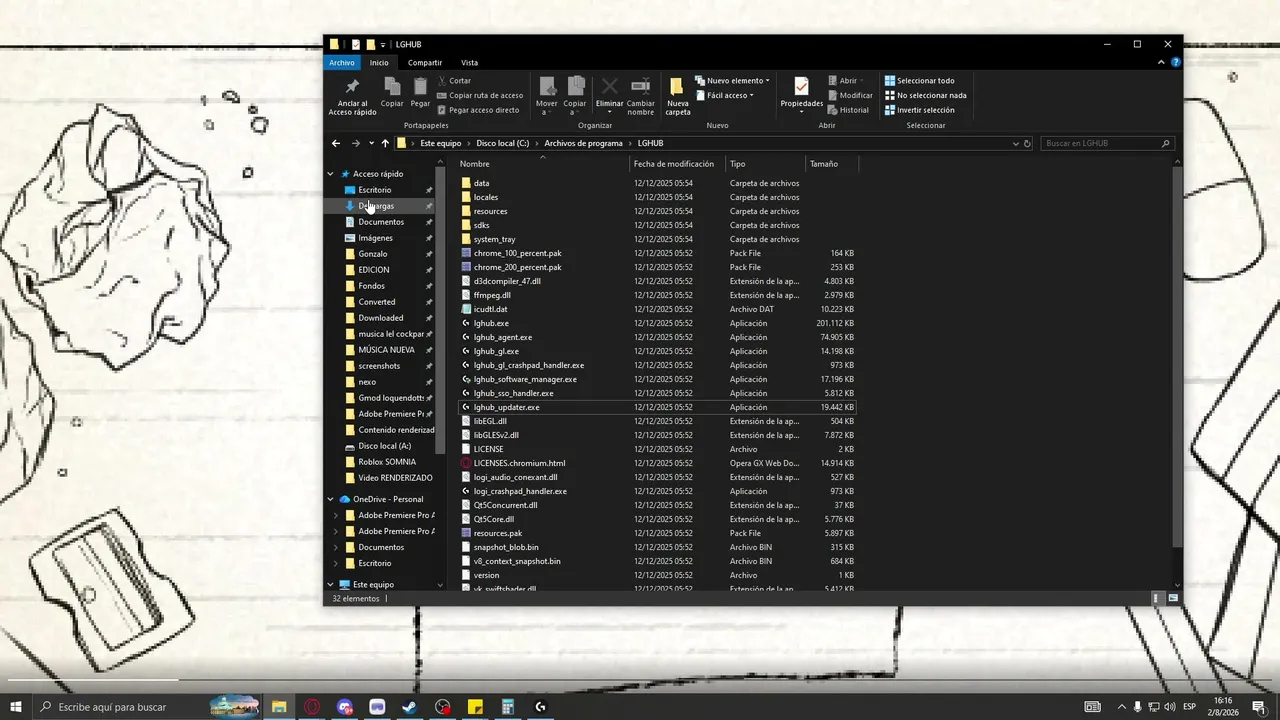The width and height of the screenshot is (1280, 720).
Task: Collapse the OneDrive - Personal node
Action: pyautogui.click(x=331, y=499)
